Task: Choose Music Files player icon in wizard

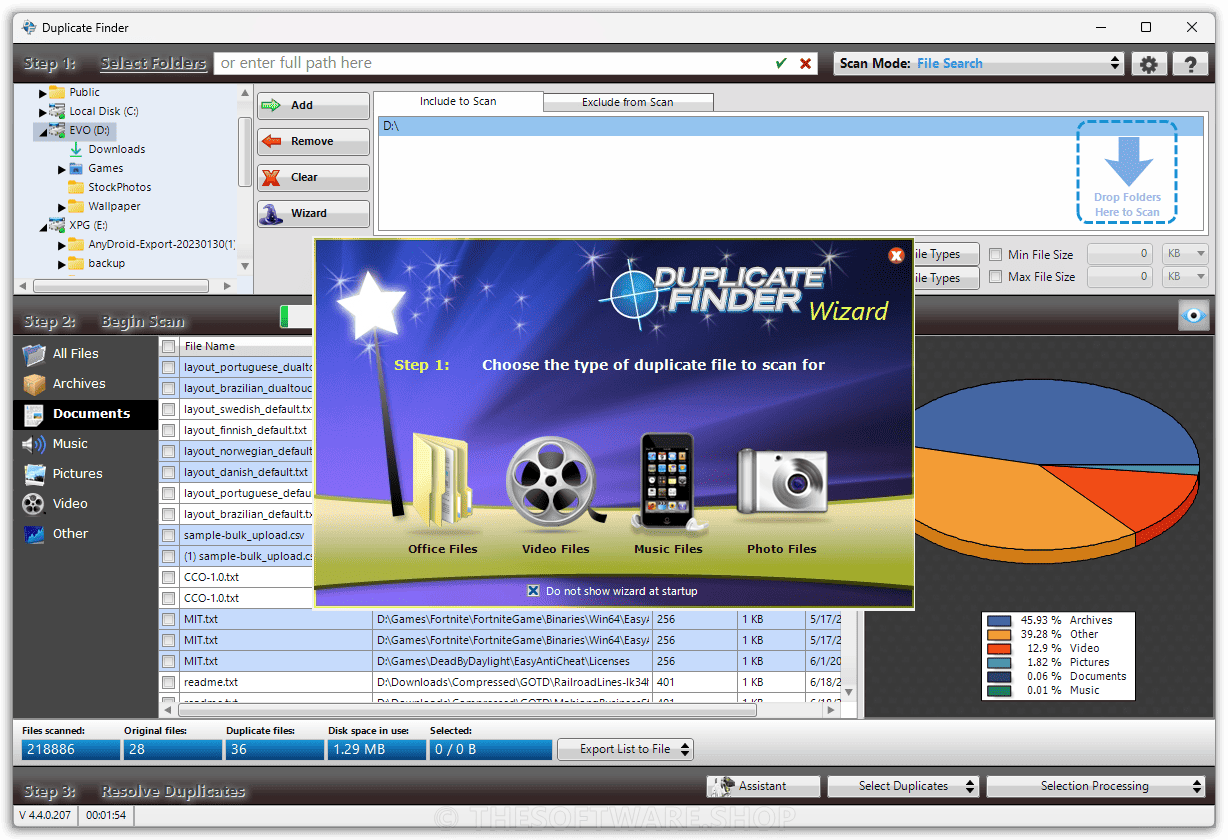Action: (x=667, y=482)
